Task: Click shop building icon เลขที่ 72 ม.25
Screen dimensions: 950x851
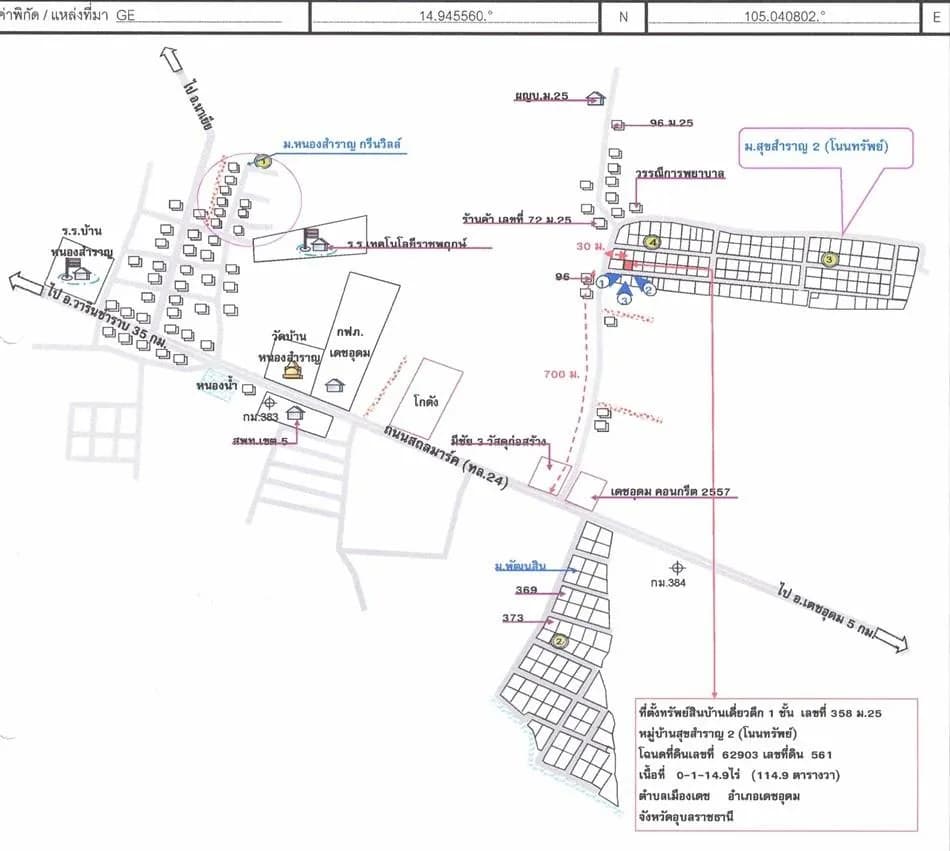Action: [600, 223]
